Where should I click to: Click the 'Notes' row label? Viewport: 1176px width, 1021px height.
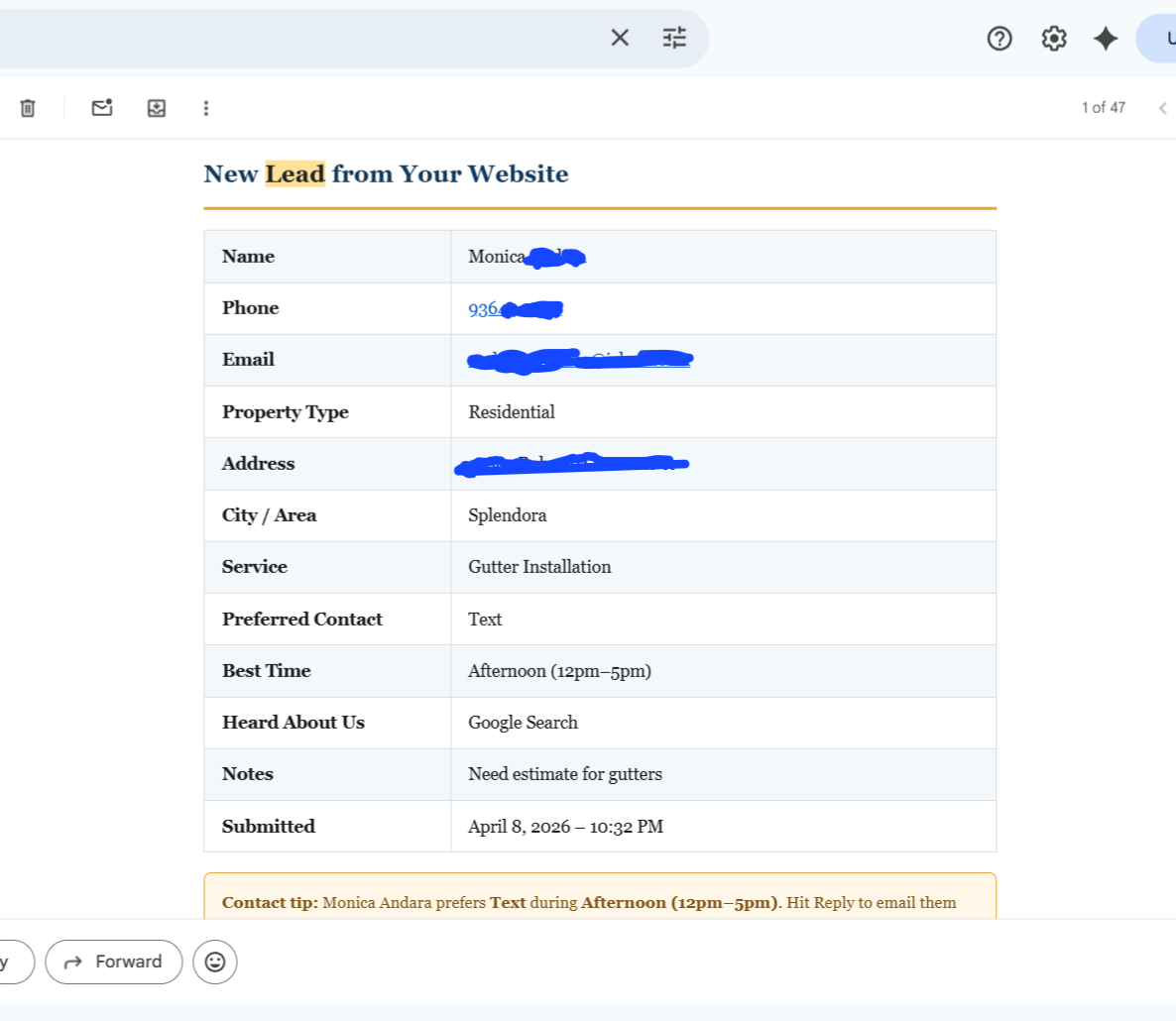tap(248, 774)
